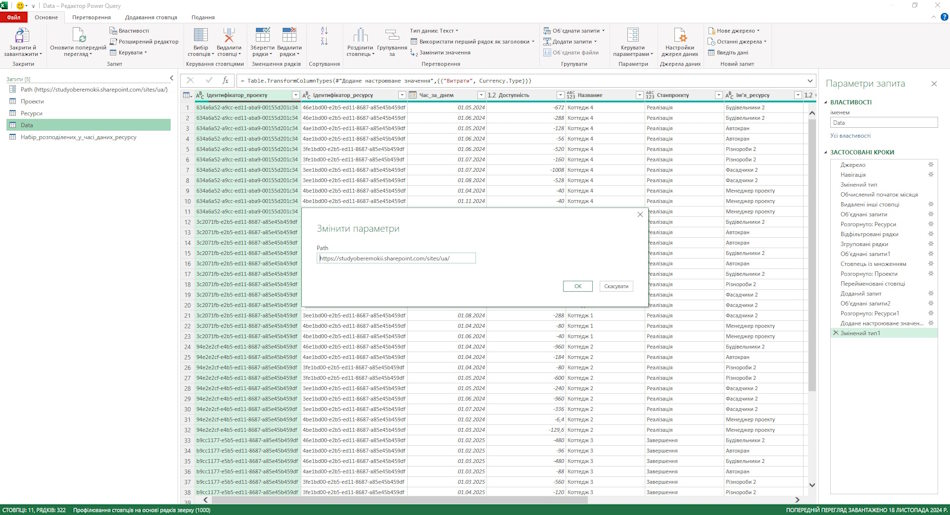This screenshot has height=515, width=950.
Task: Sort ascending with top sort icon
Action: (x=324, y=31)
